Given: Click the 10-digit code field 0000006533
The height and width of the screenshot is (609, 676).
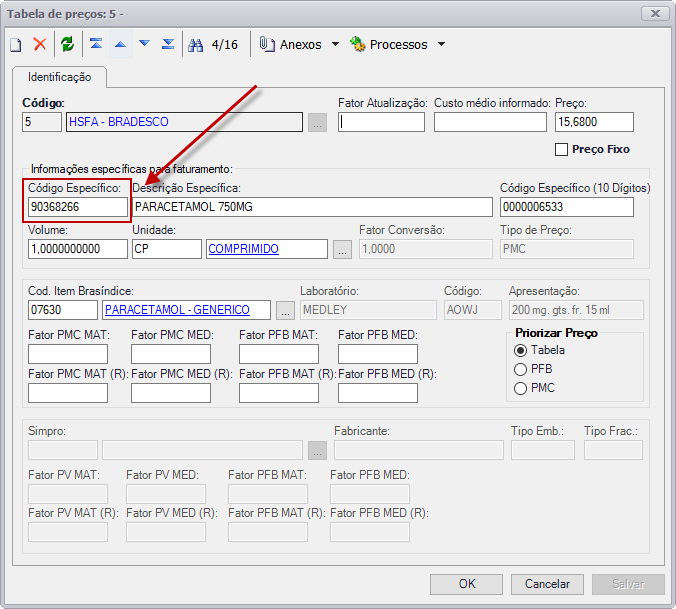Looking at the screenshot, I should pos(566,207).
